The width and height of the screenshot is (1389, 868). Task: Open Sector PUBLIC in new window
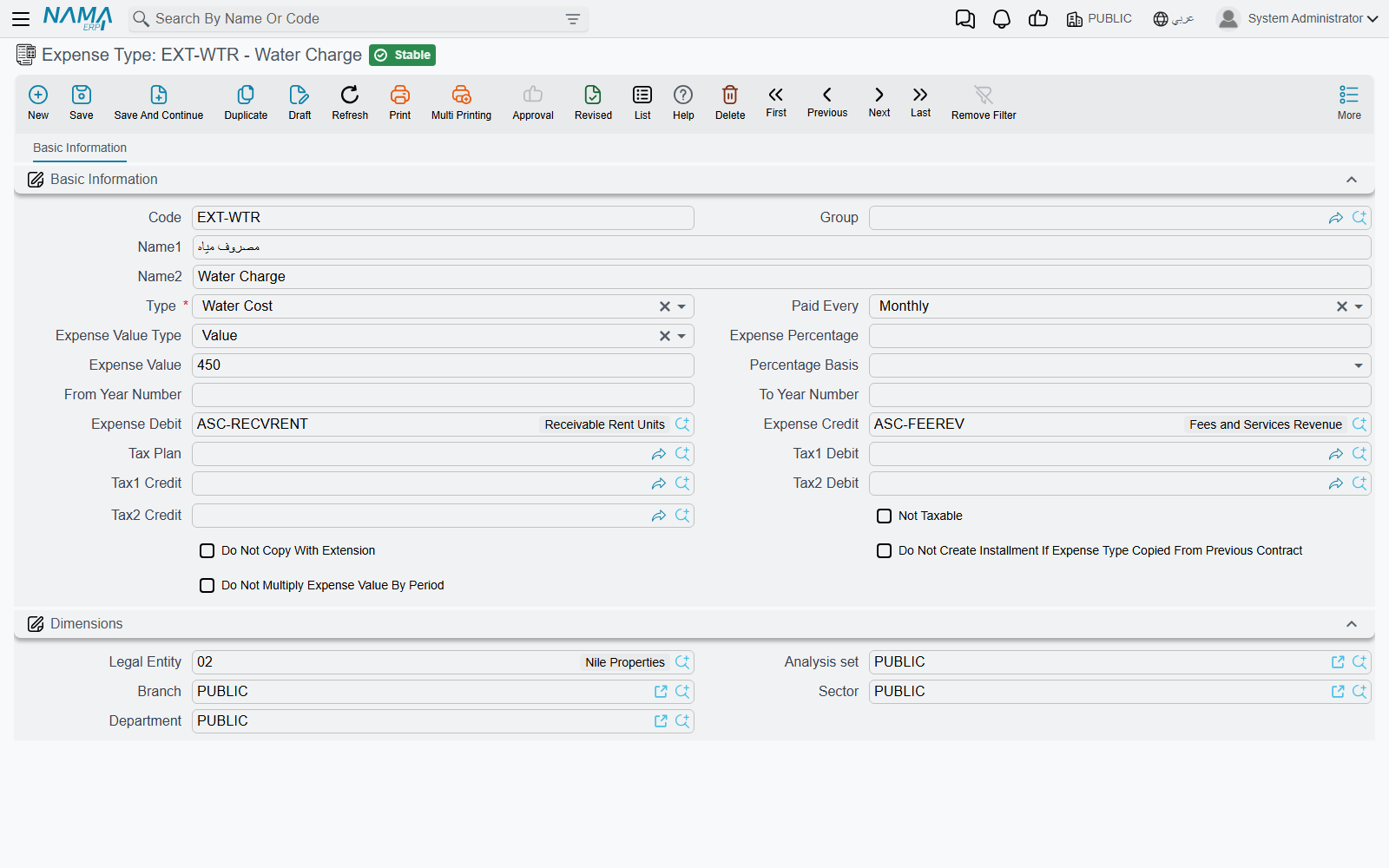1338,692
